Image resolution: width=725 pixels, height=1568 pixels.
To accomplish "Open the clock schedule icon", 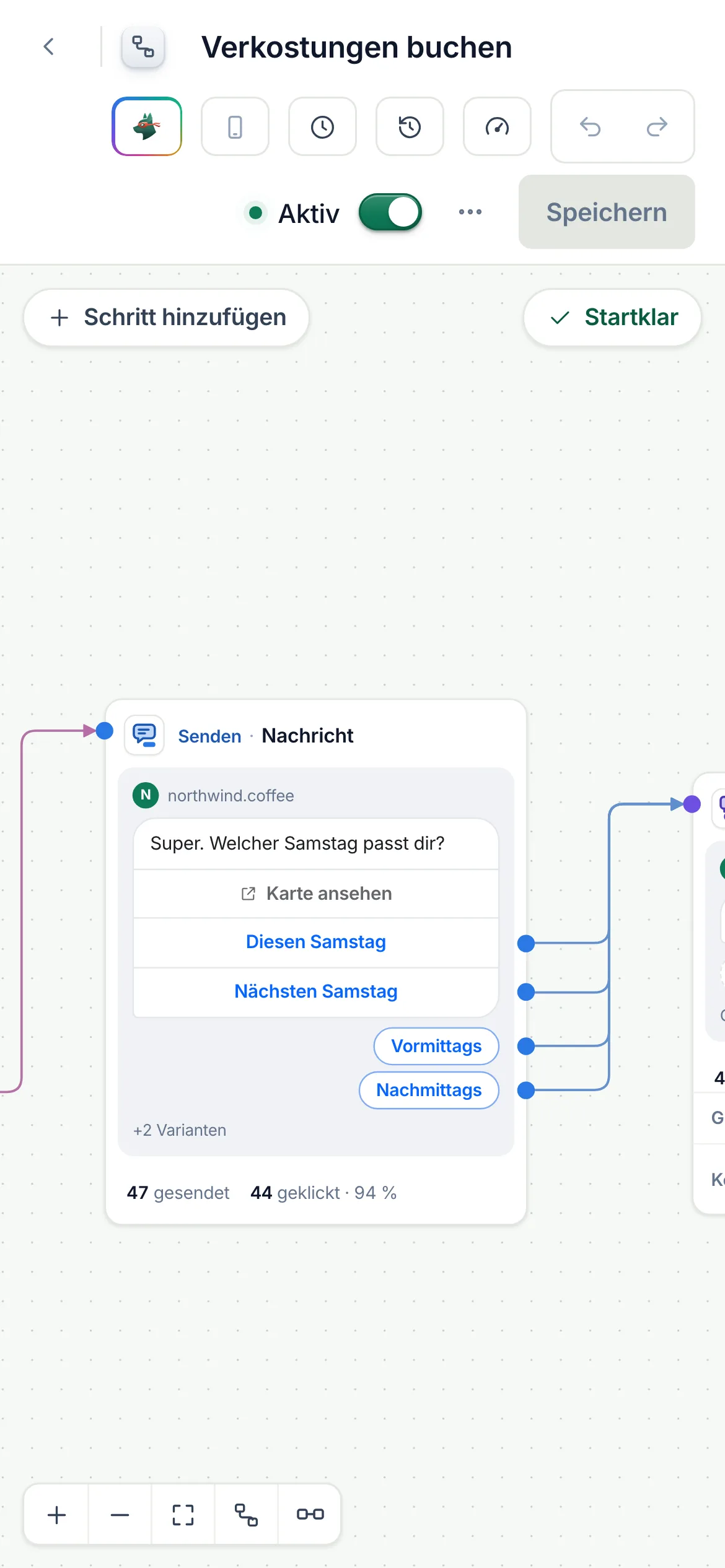I will (322, 126).
